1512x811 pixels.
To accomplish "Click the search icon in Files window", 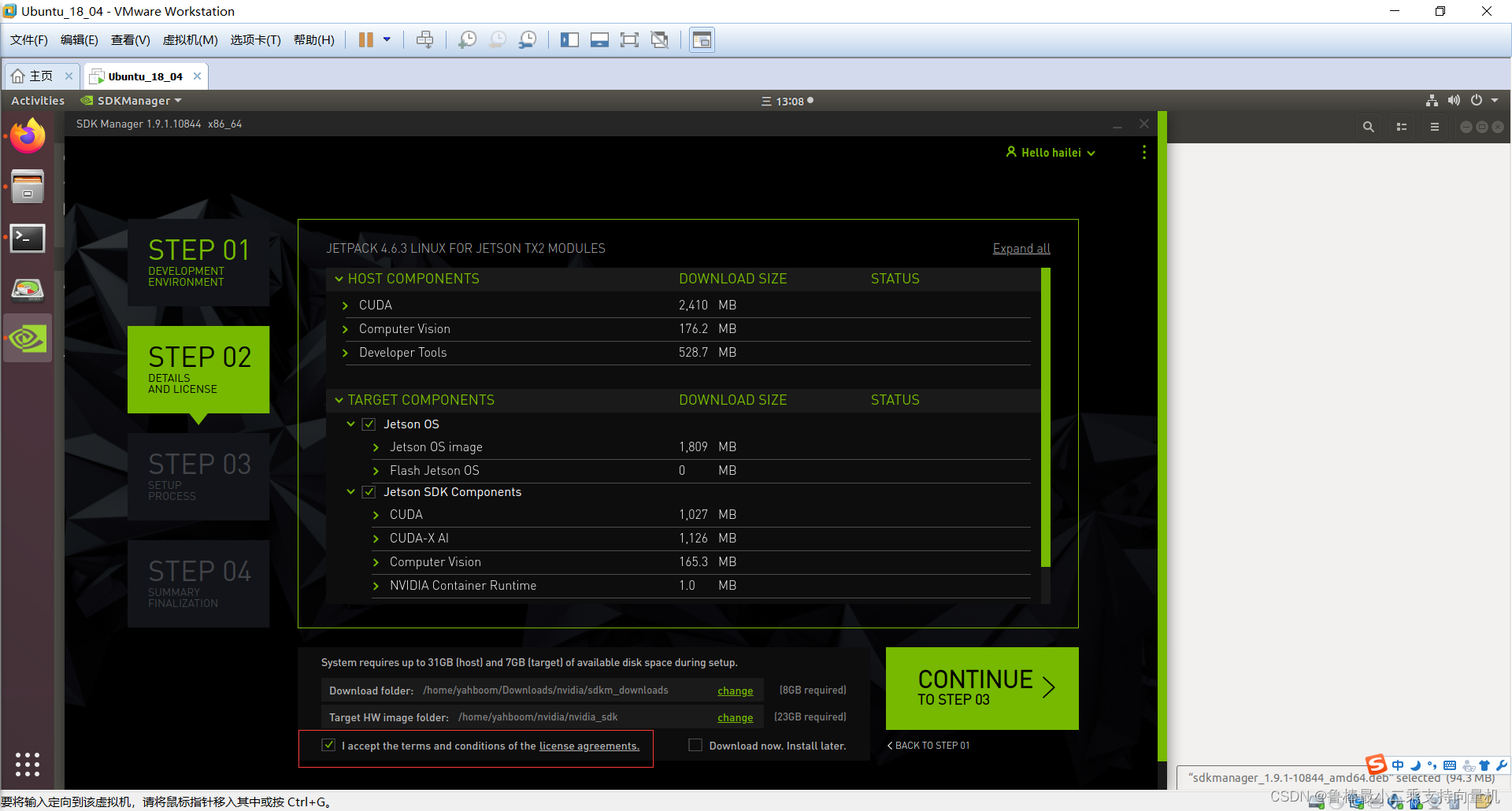I will coord(1369,127).
